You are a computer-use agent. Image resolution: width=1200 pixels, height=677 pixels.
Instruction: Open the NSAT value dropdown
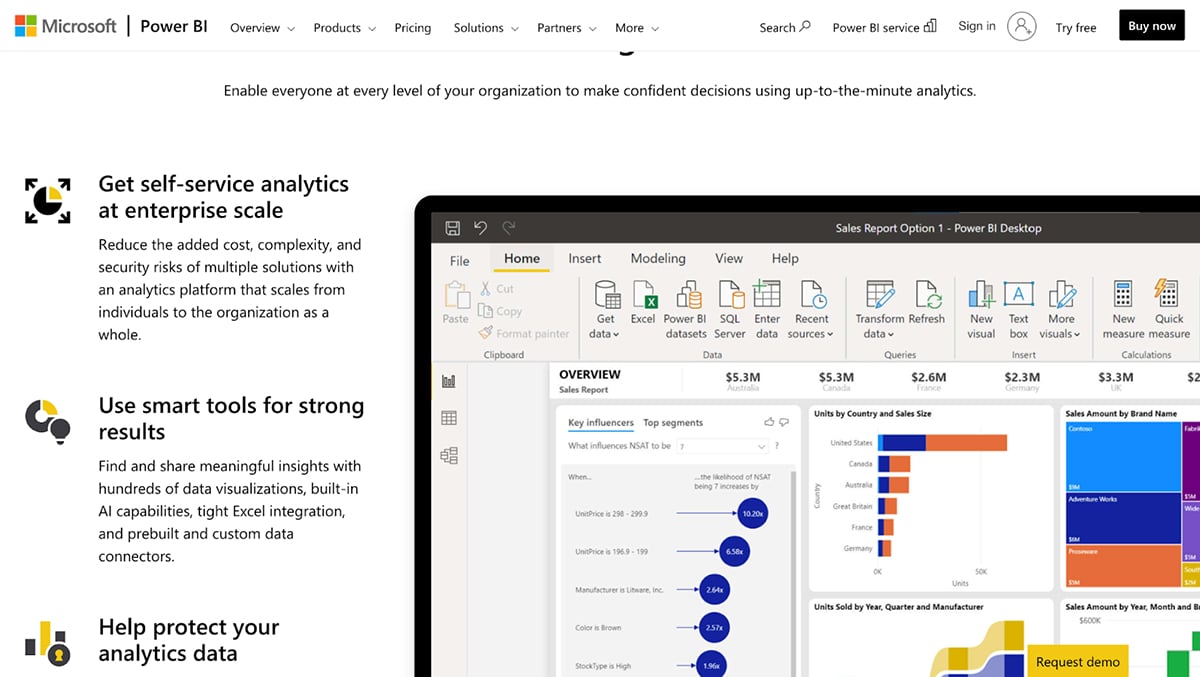tap(722, 446)
